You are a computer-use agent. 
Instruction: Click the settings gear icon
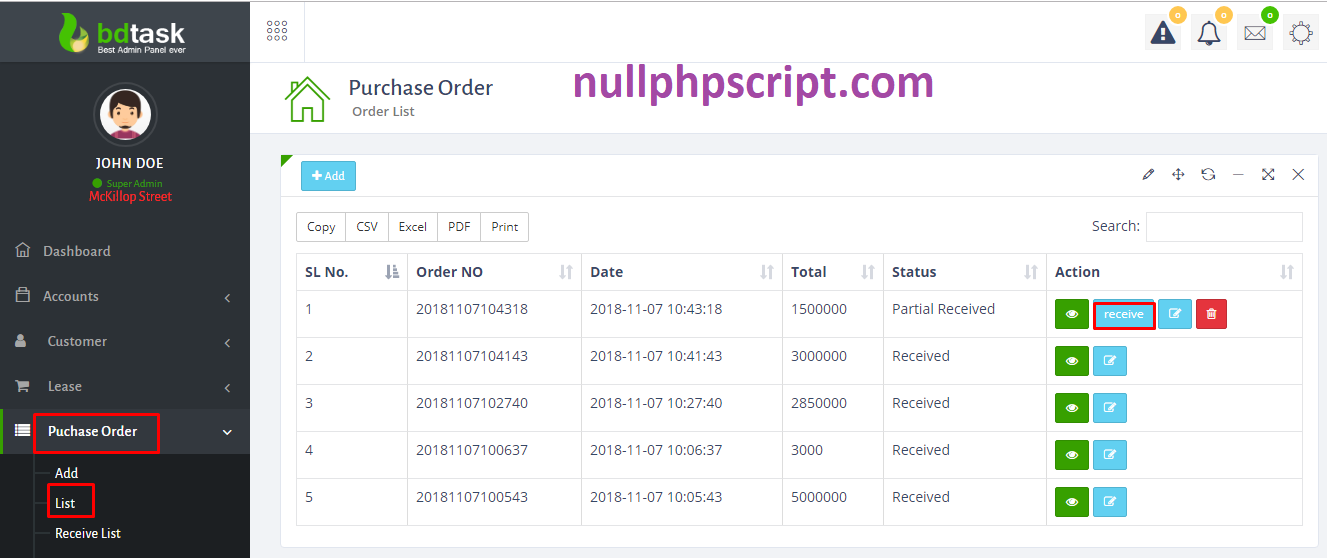pos(1301,33)
